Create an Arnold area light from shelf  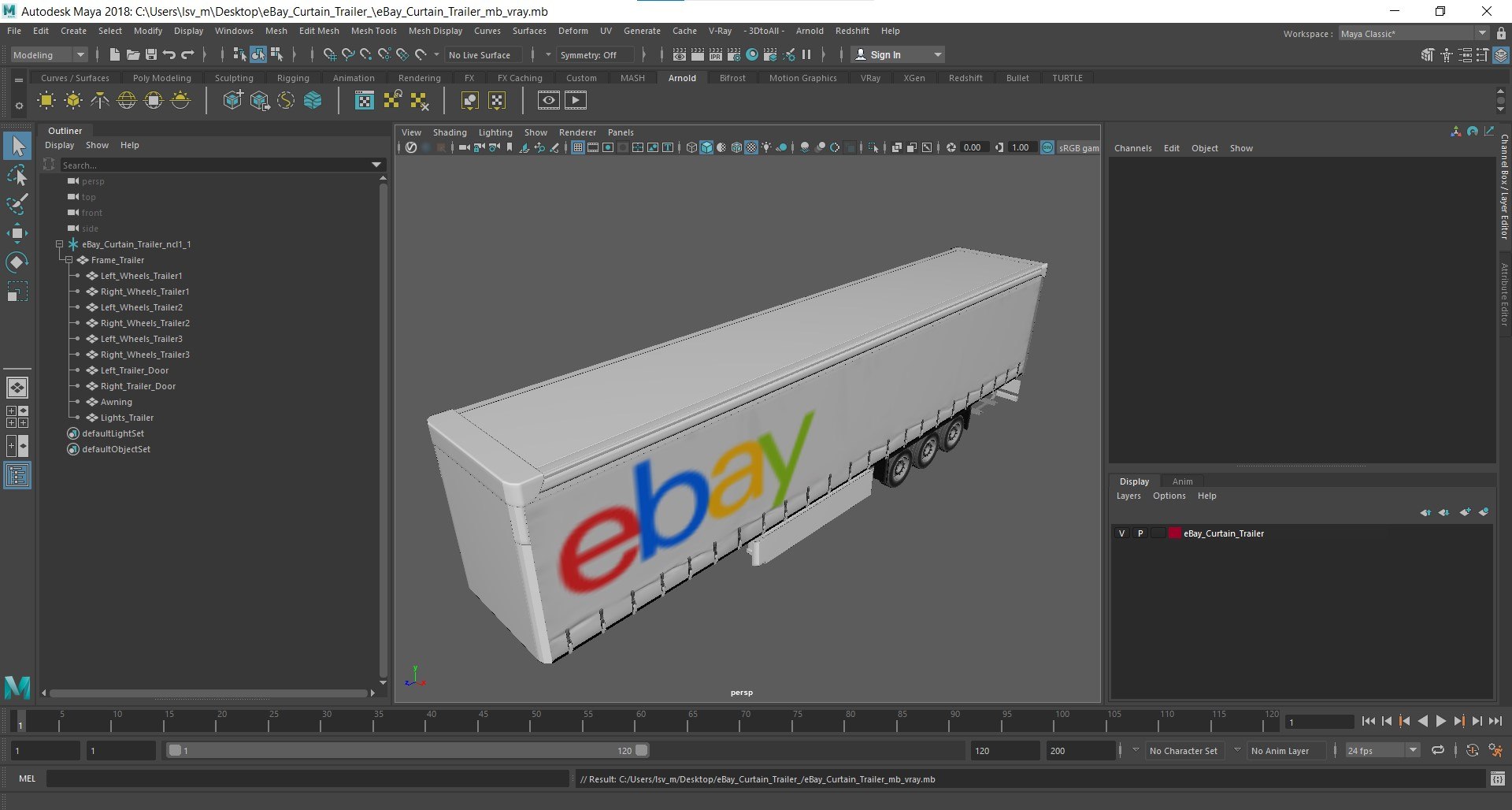coord(46,101)
